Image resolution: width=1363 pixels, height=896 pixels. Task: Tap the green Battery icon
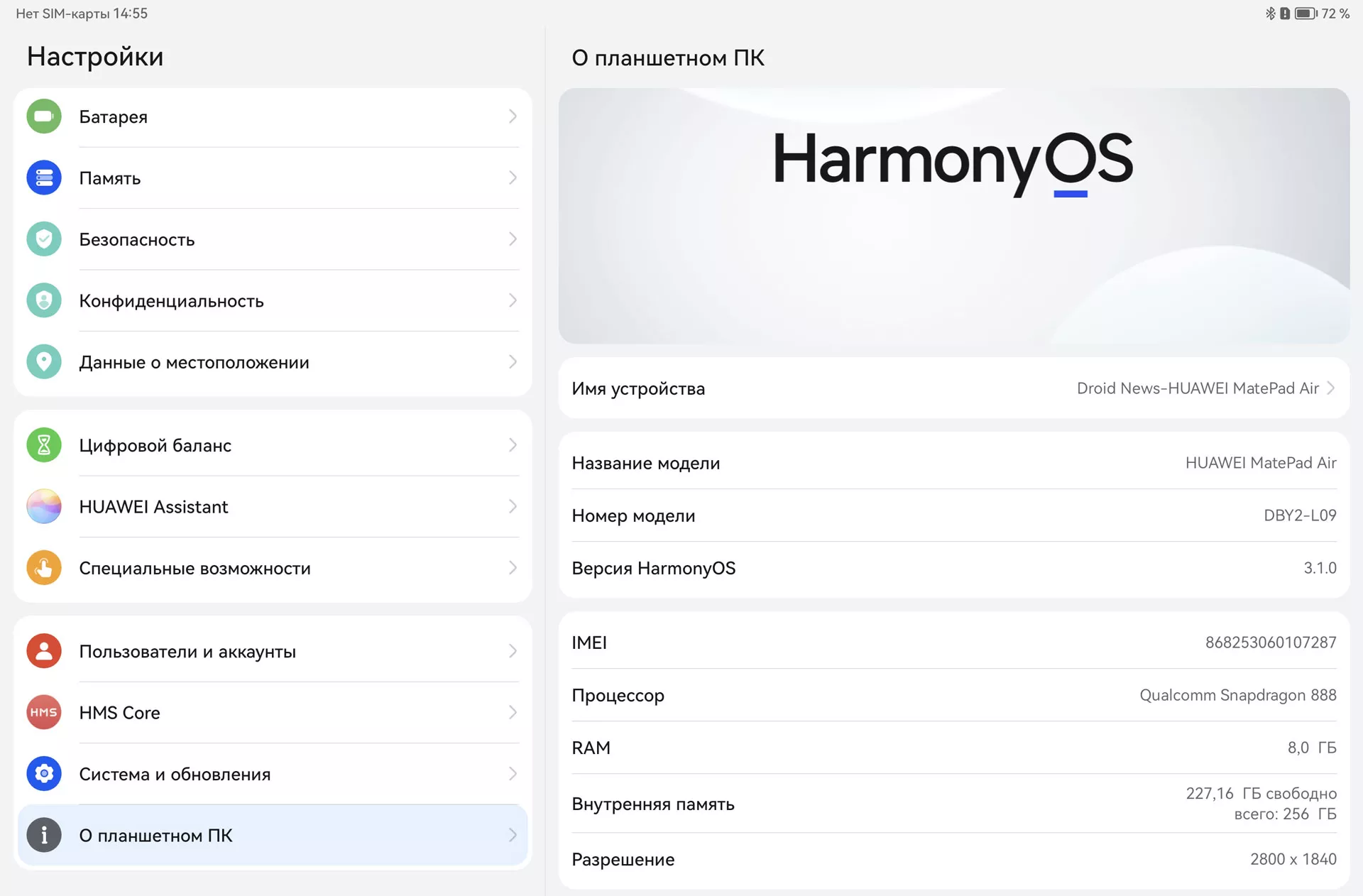44,116
